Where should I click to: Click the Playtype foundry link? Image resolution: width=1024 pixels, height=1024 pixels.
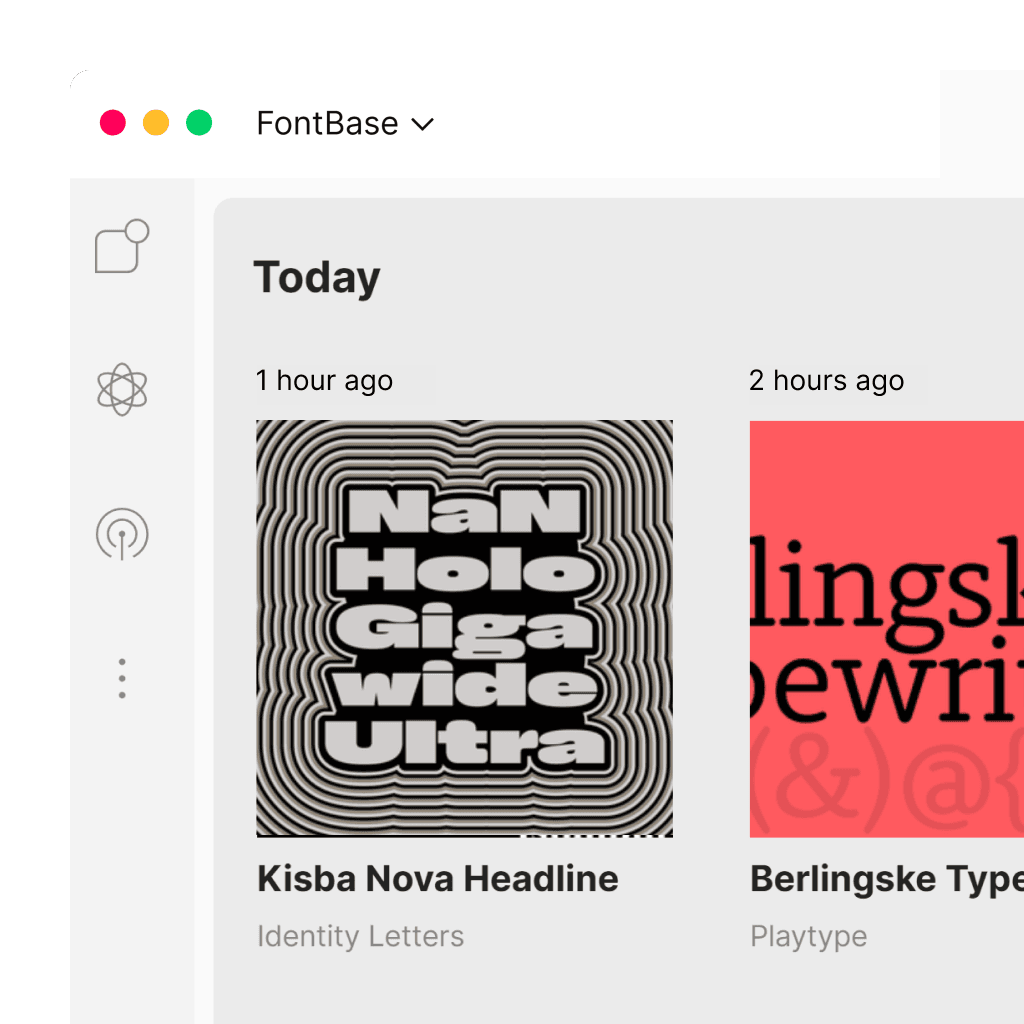[808, 937]
